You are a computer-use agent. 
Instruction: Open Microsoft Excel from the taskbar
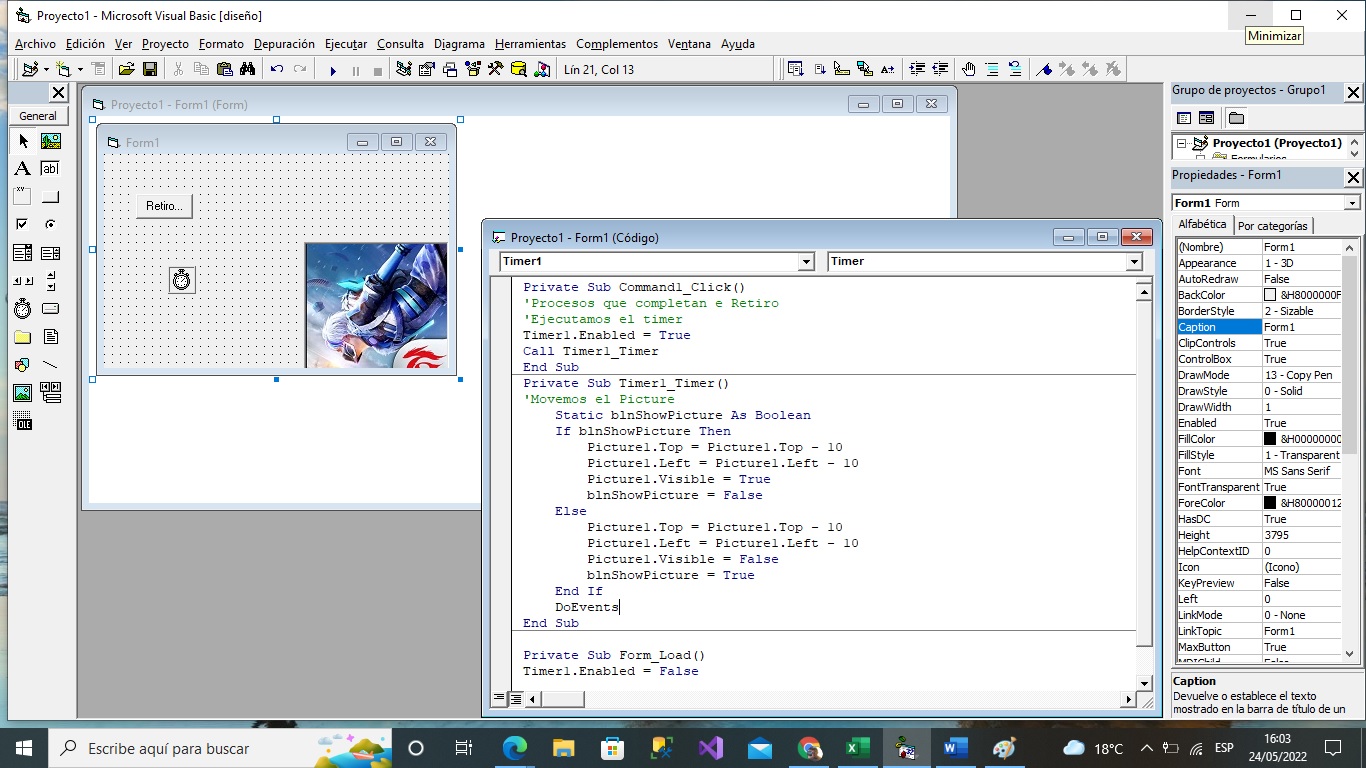click(x=857, y=748)
